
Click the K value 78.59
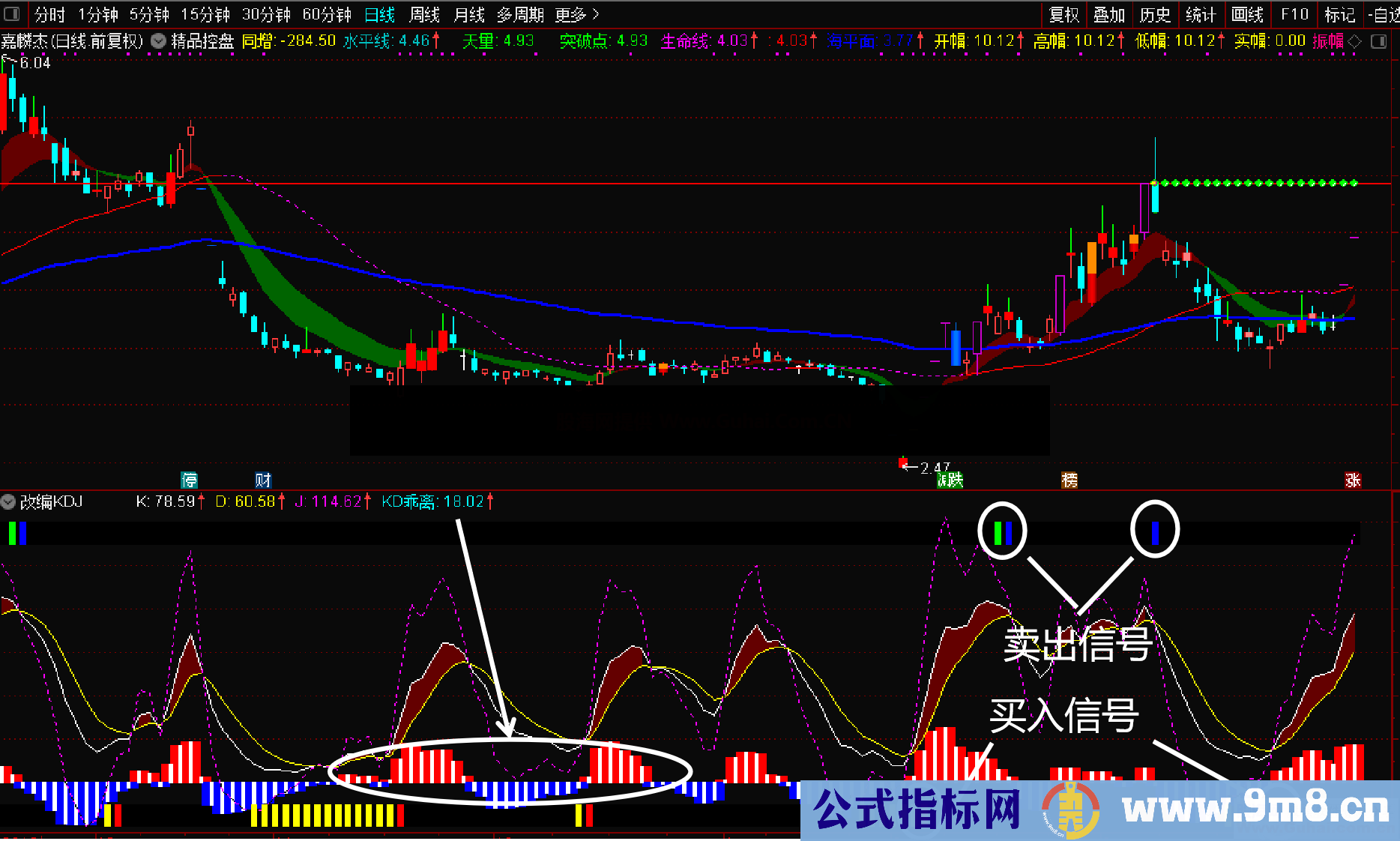click(x=175, y=501)
